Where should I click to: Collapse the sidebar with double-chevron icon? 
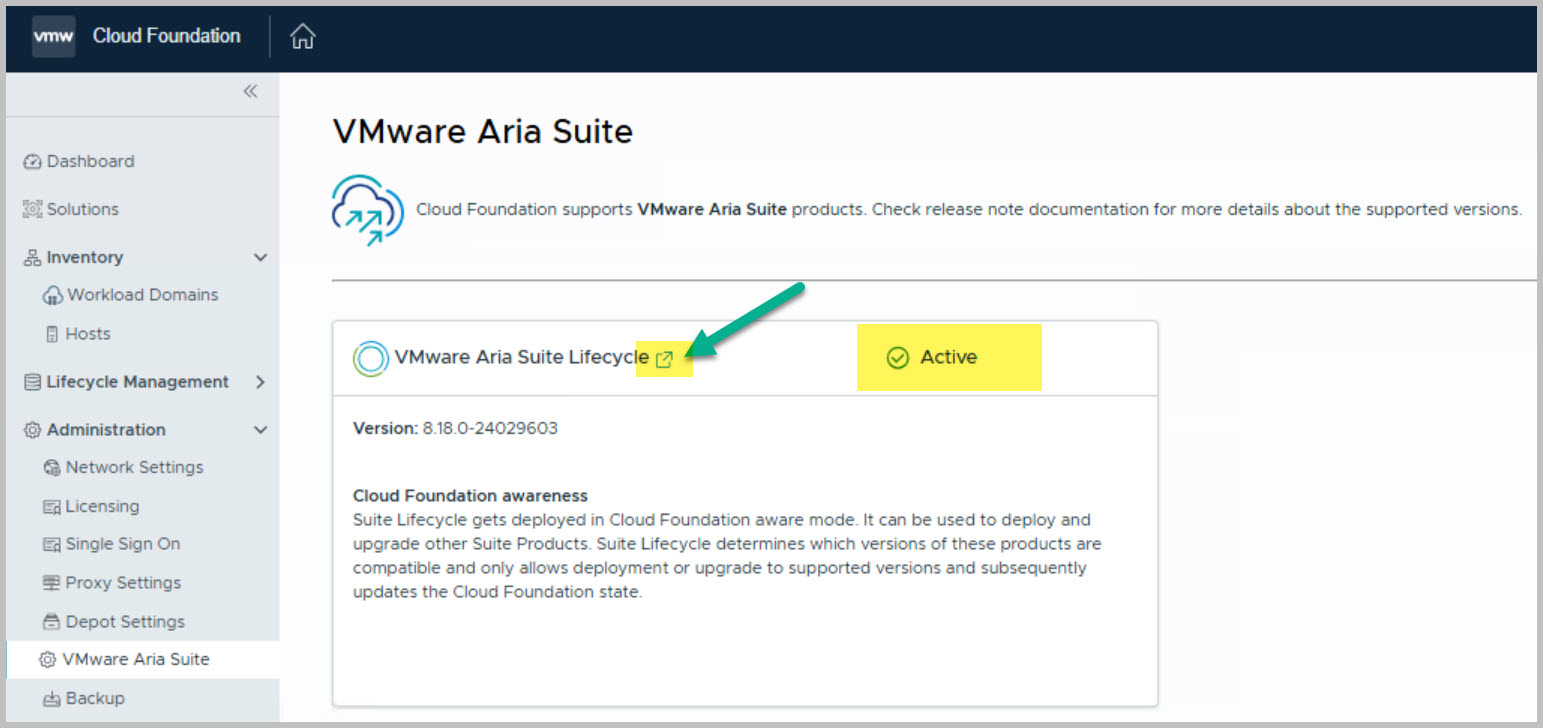click(x=250, y=92)
